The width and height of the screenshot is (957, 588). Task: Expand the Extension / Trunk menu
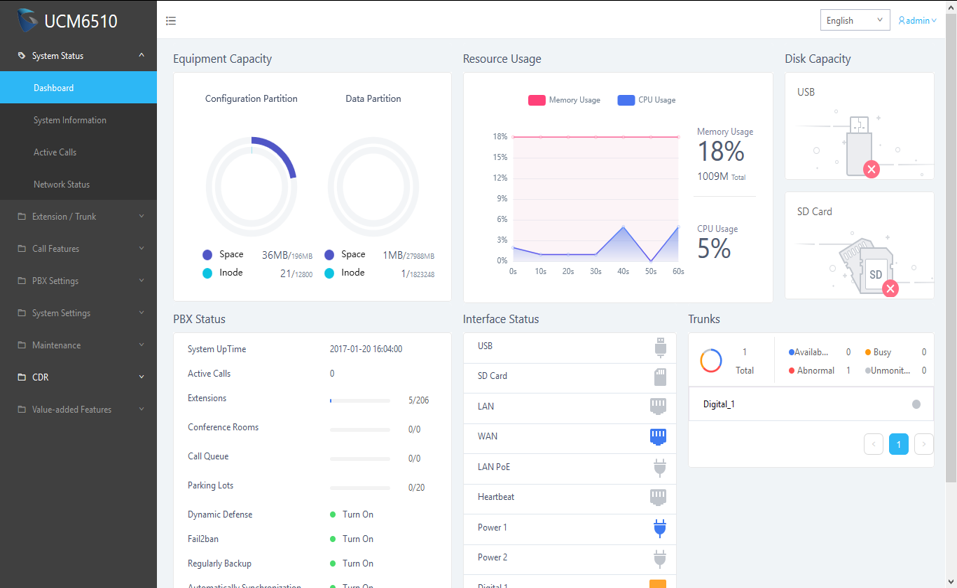click(78, 216)
